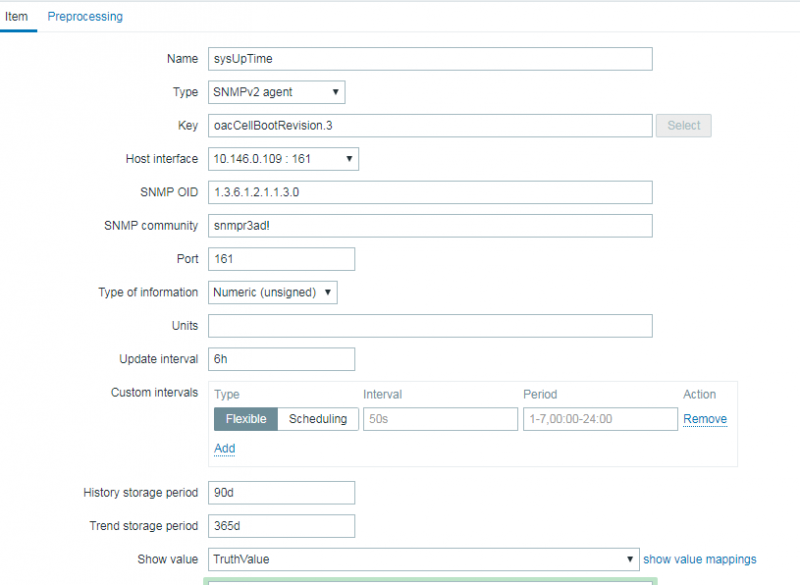Click the SNMP OID input field
This screenshot has width=800, height=585.
430,192
